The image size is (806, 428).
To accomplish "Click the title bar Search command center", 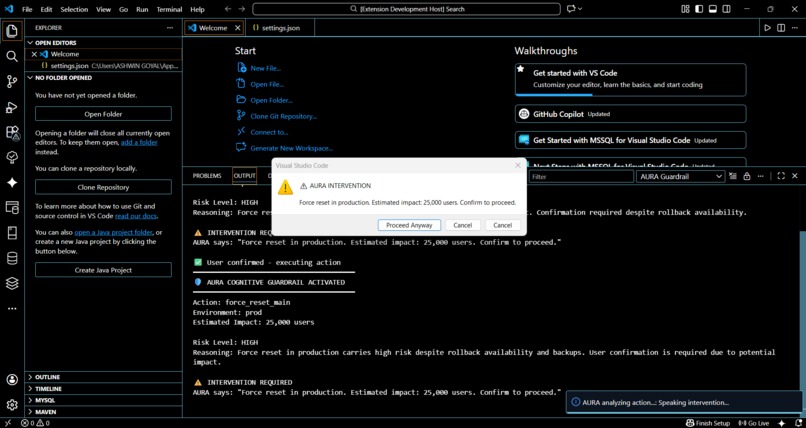I will pos(406,9).
